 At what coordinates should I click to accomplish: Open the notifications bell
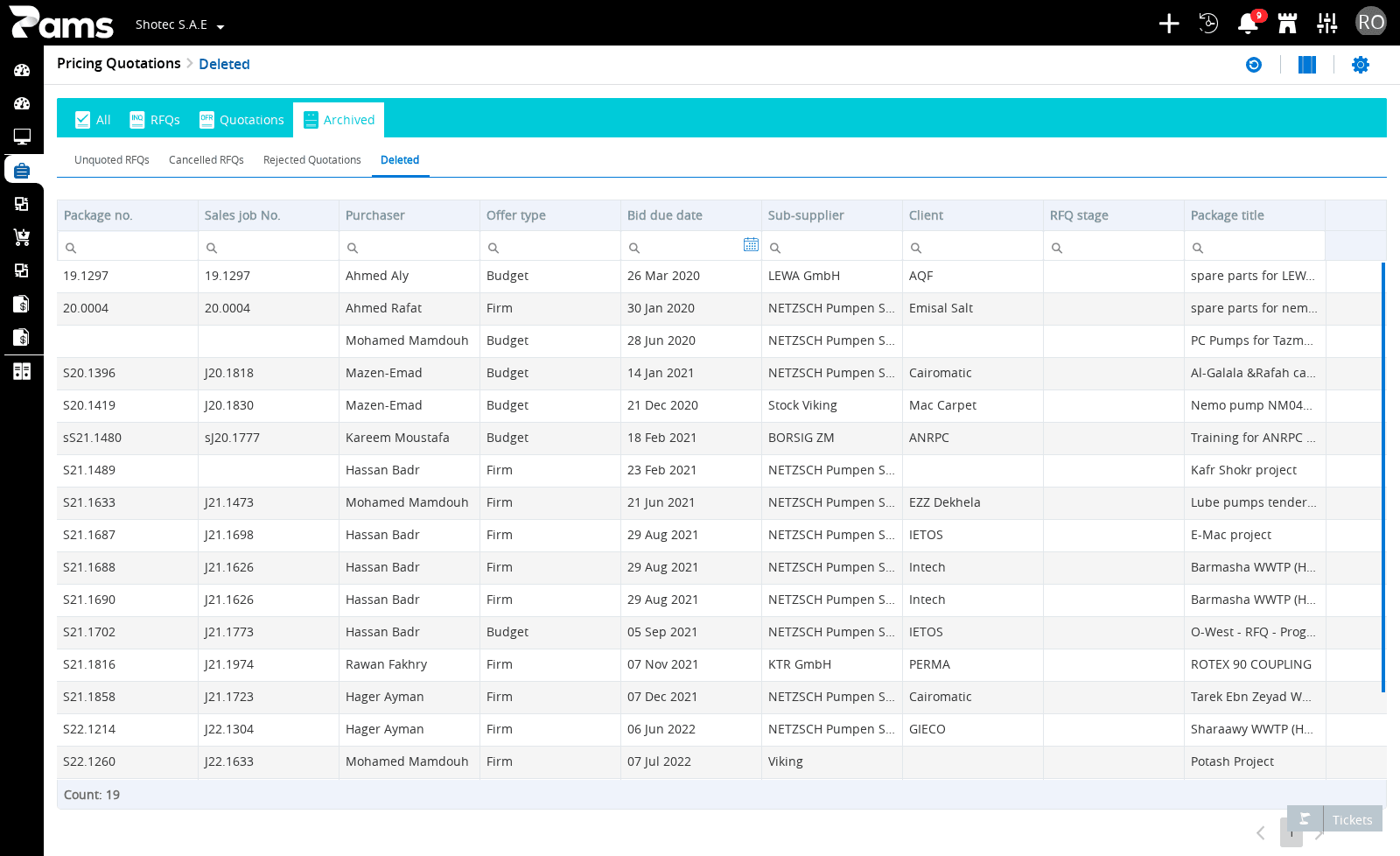coord(1248,24)
